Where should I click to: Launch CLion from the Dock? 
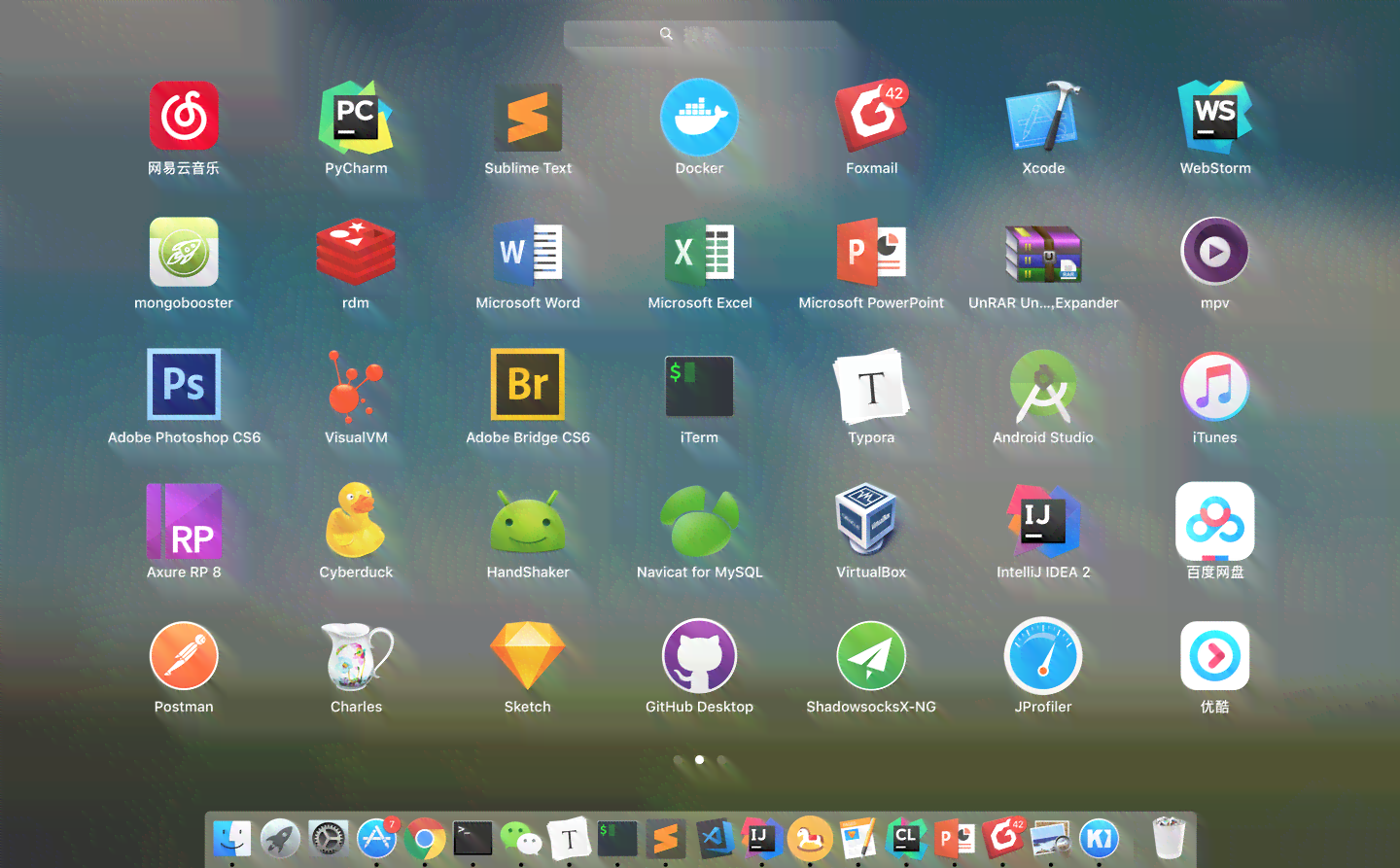point(906,839)
